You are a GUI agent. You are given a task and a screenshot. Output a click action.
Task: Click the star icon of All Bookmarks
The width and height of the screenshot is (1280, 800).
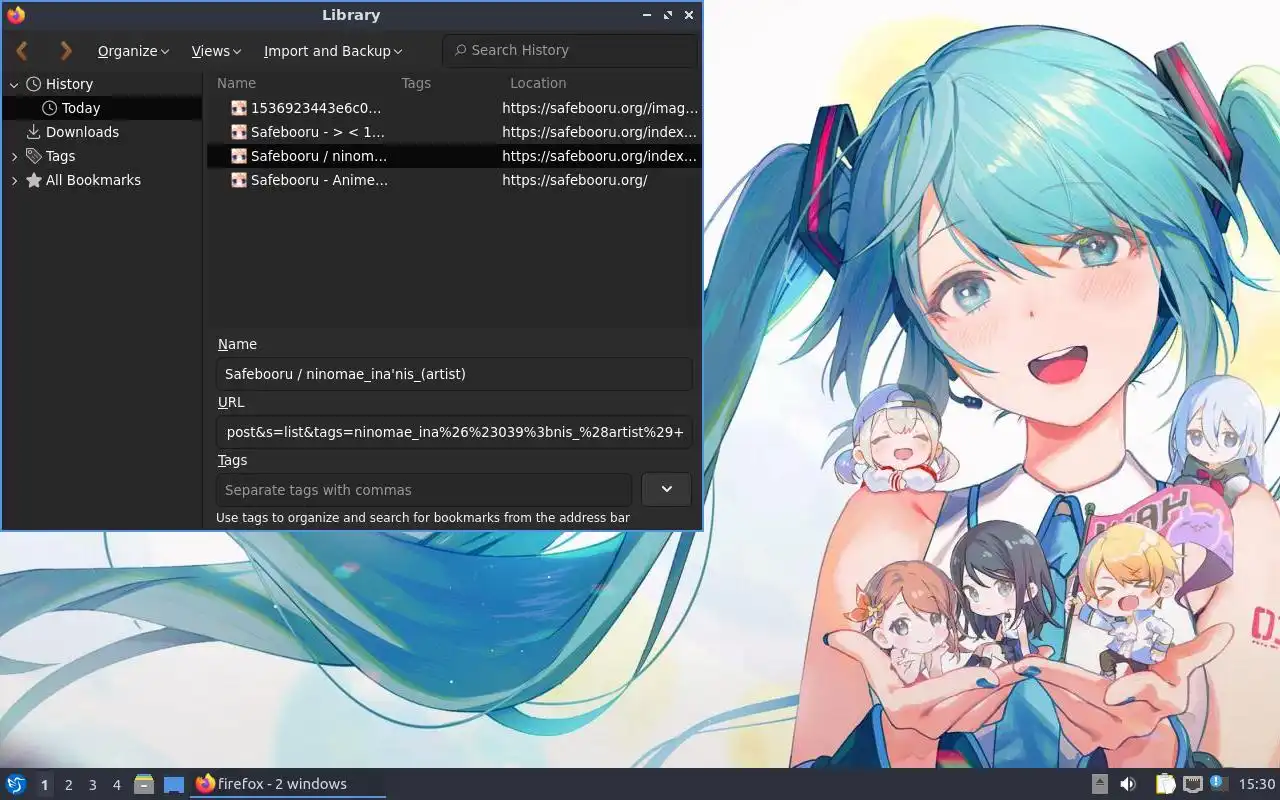[34, 180]
